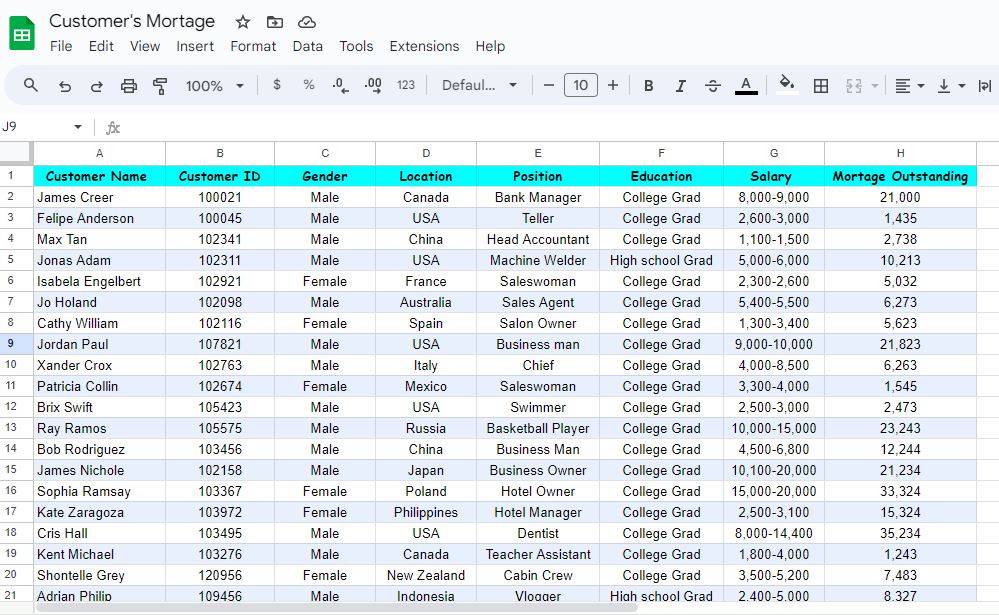999x615 pixels.
Task: Click the select all corner box
Action: (15, 153)
